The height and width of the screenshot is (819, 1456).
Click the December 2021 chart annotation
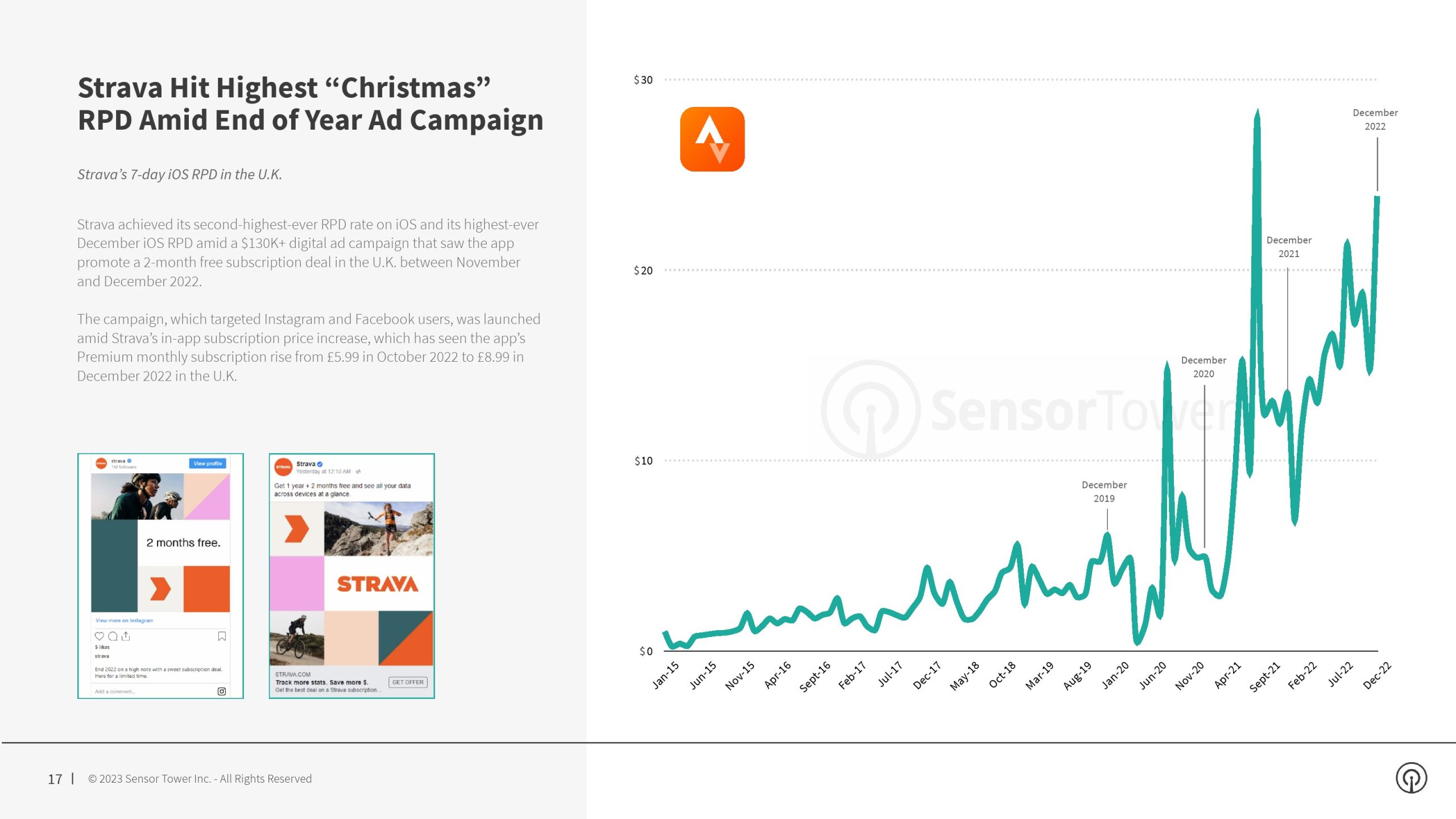(1289, 247)
